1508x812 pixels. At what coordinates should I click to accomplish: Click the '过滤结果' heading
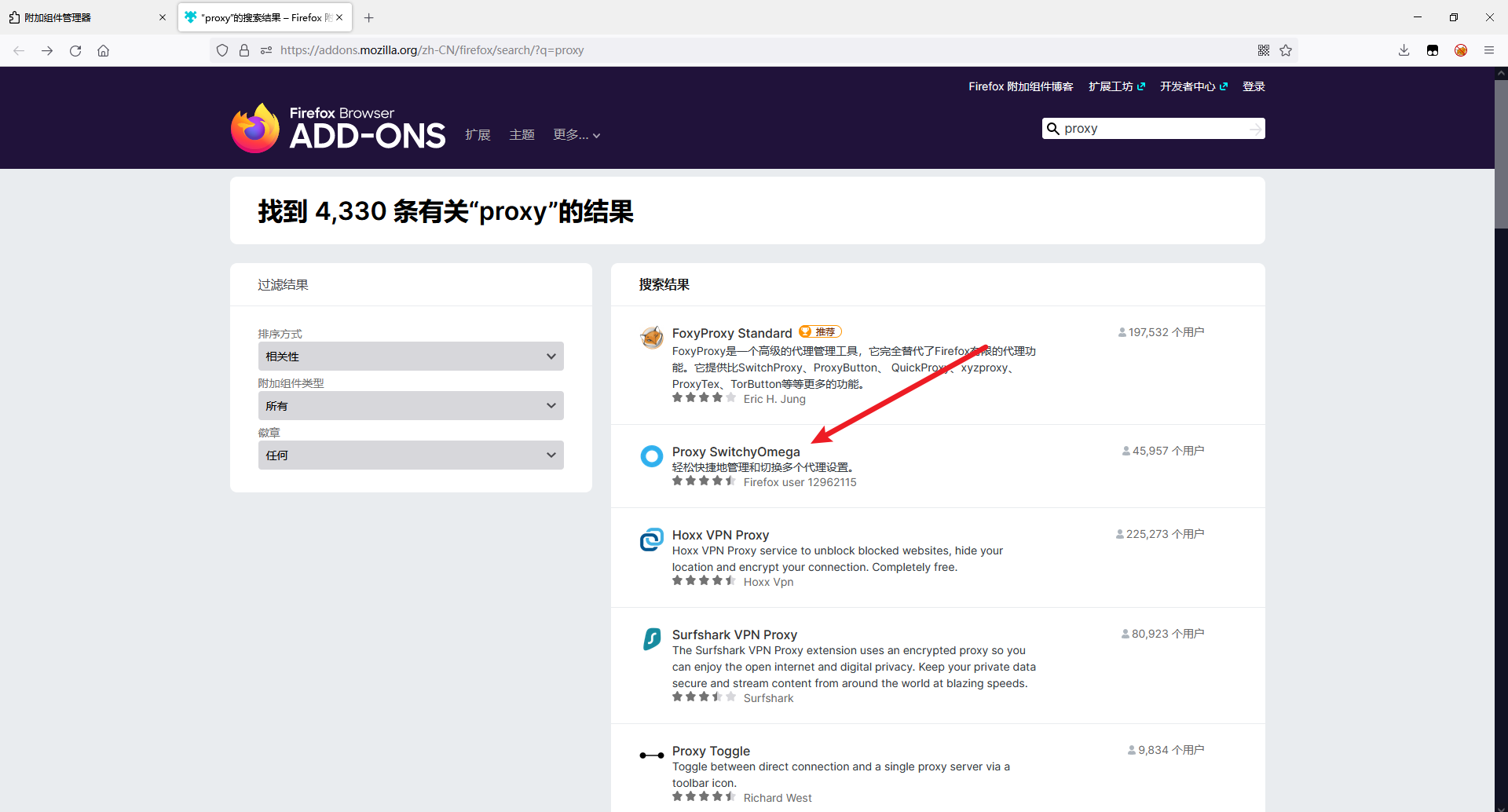point(283,284)
